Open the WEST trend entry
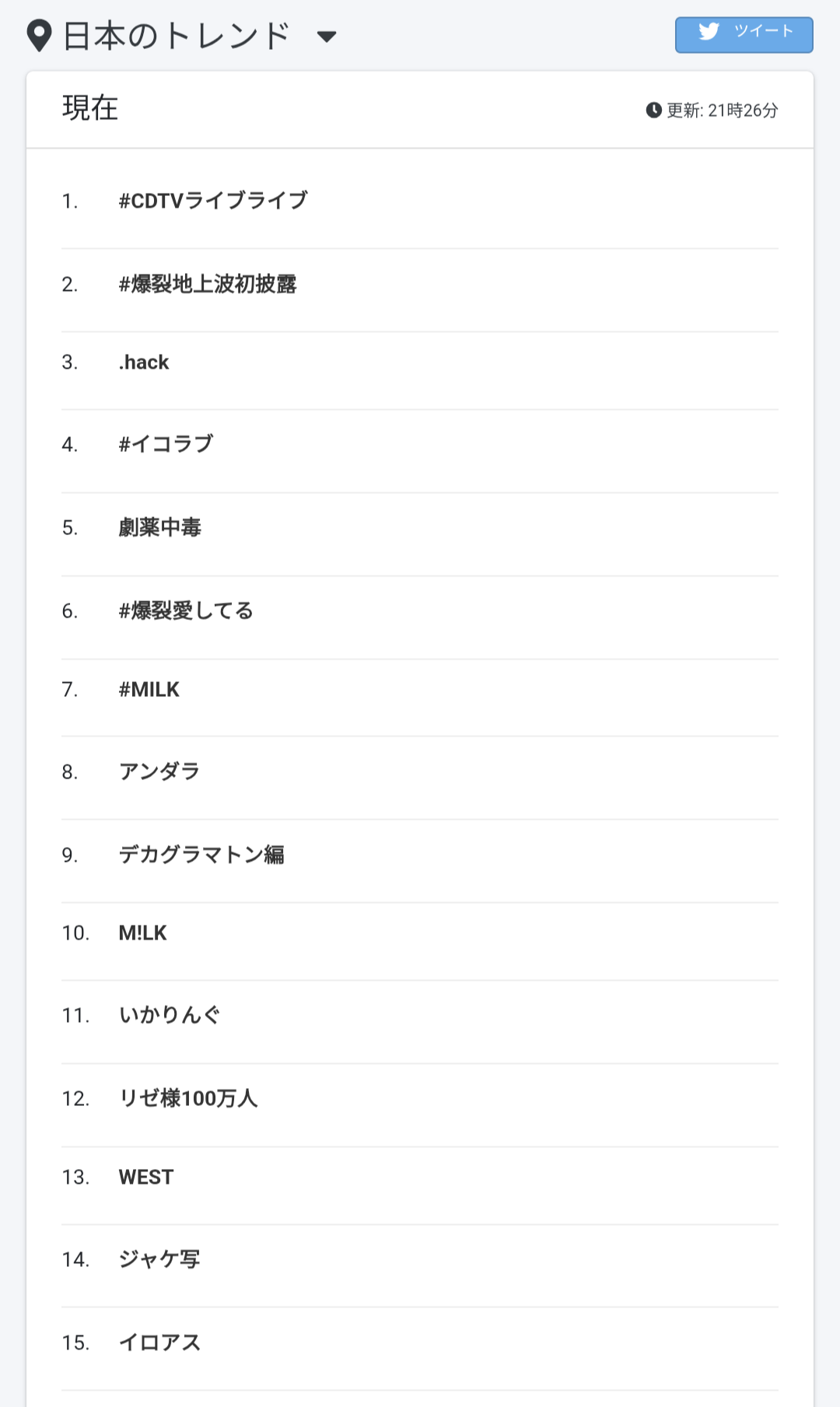Screen dimensions: 840x1407 (x=146, y=1178)
